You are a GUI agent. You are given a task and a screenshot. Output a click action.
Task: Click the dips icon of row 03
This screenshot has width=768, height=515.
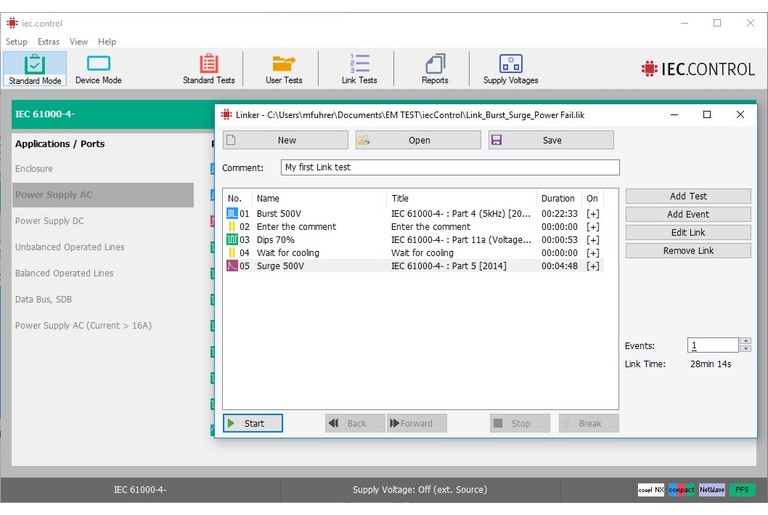tap(232, 240)
